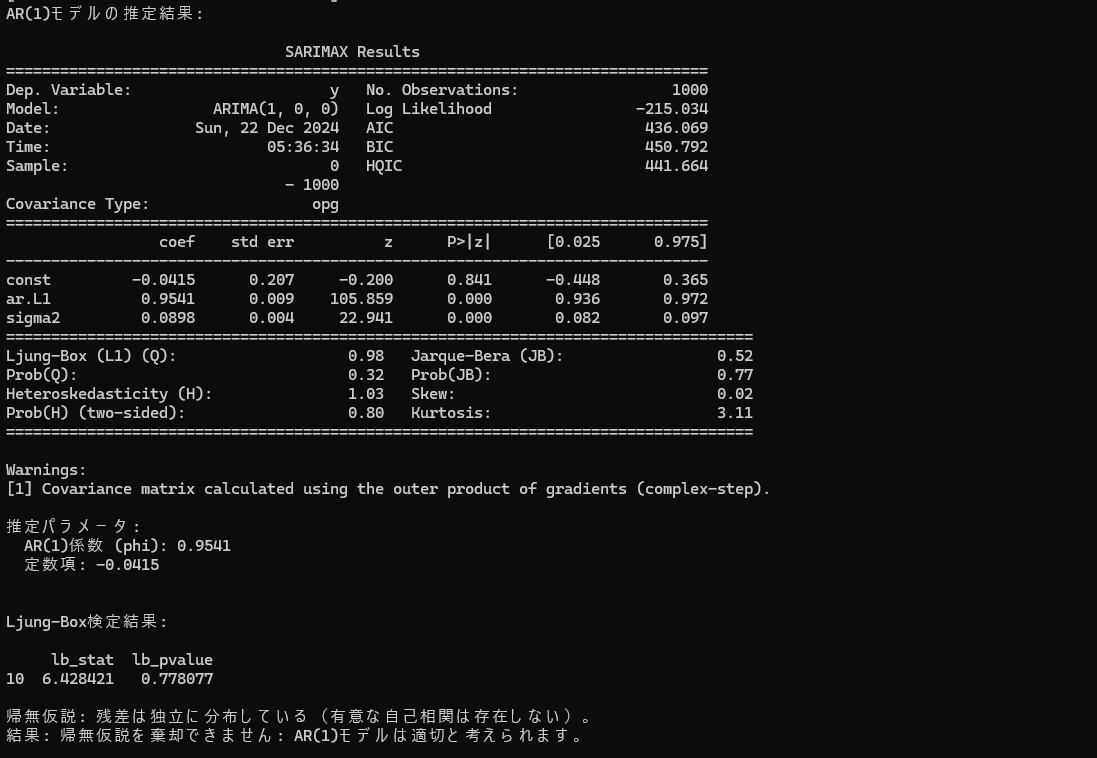Select the 'ARIMA(1, 0, 0)' model value
This screenshot has width=1097, height=758.
click(276, 109)
